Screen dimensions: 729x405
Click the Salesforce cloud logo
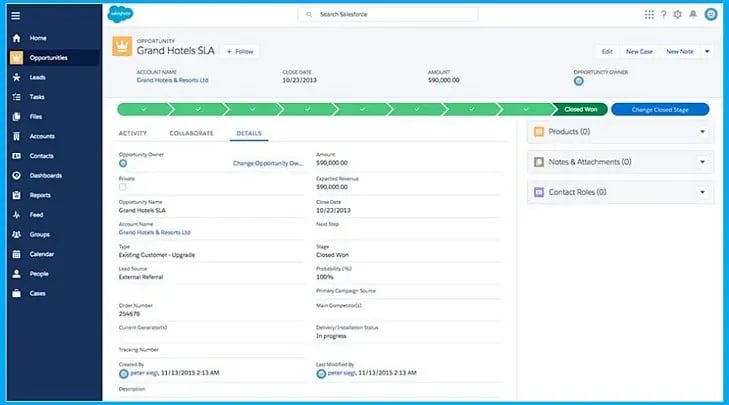pyautogui.click(x=120, y=14)
